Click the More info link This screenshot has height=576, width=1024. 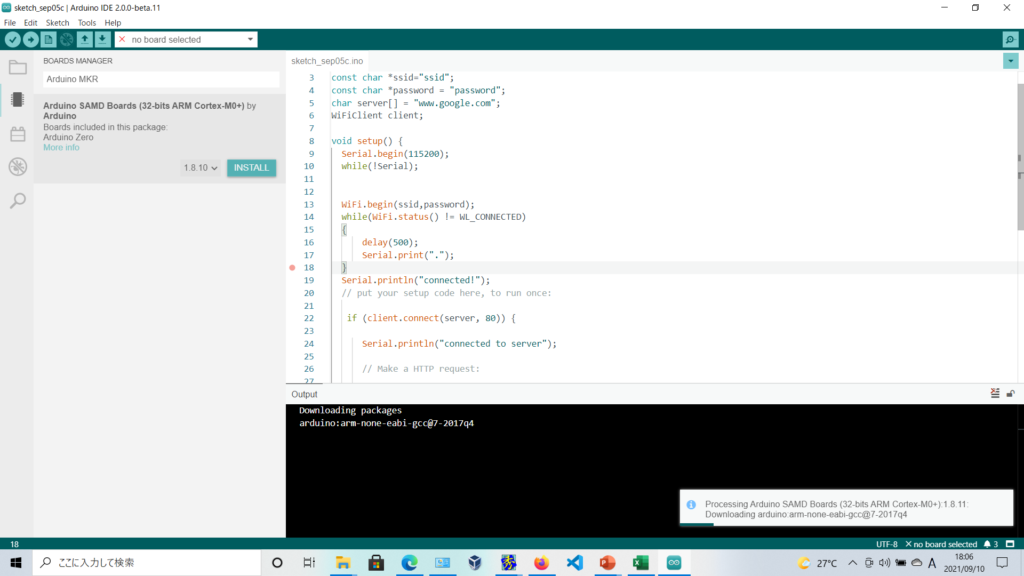click(61, 148)
